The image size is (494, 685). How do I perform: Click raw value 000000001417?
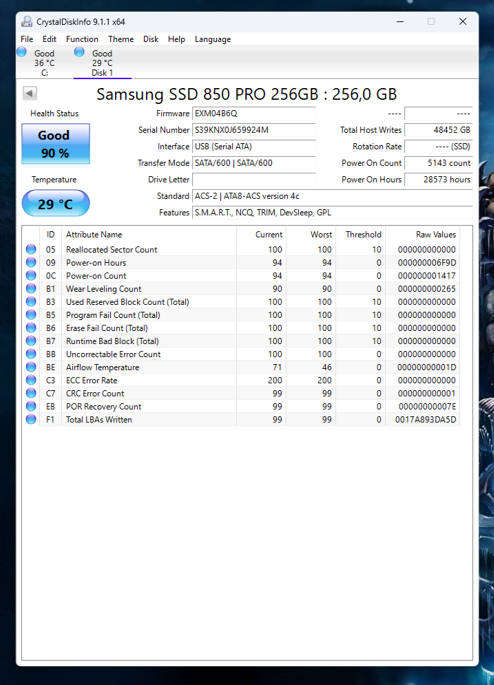[427, 276]
